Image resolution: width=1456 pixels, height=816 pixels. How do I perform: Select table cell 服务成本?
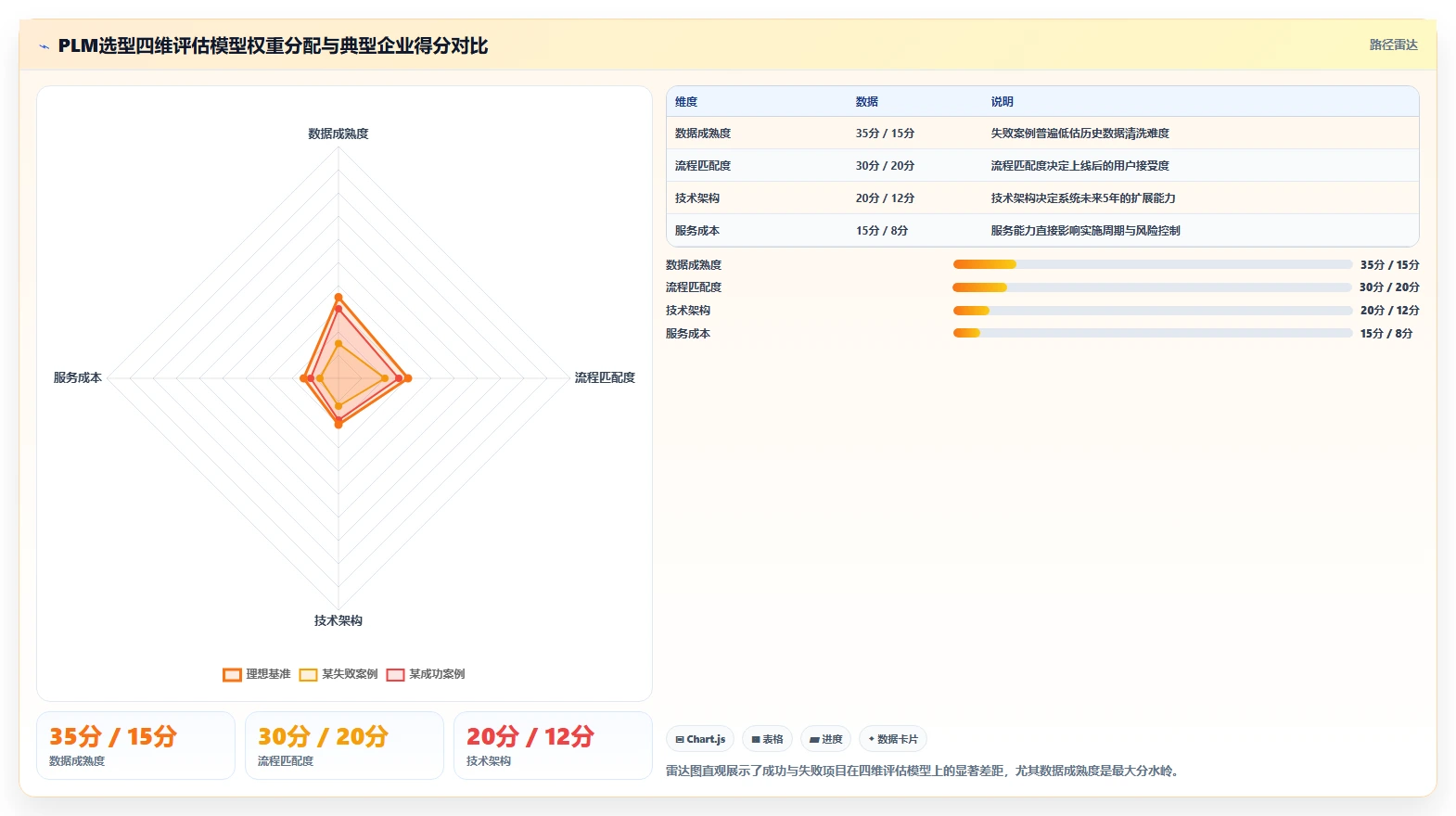tap(697, 231)
